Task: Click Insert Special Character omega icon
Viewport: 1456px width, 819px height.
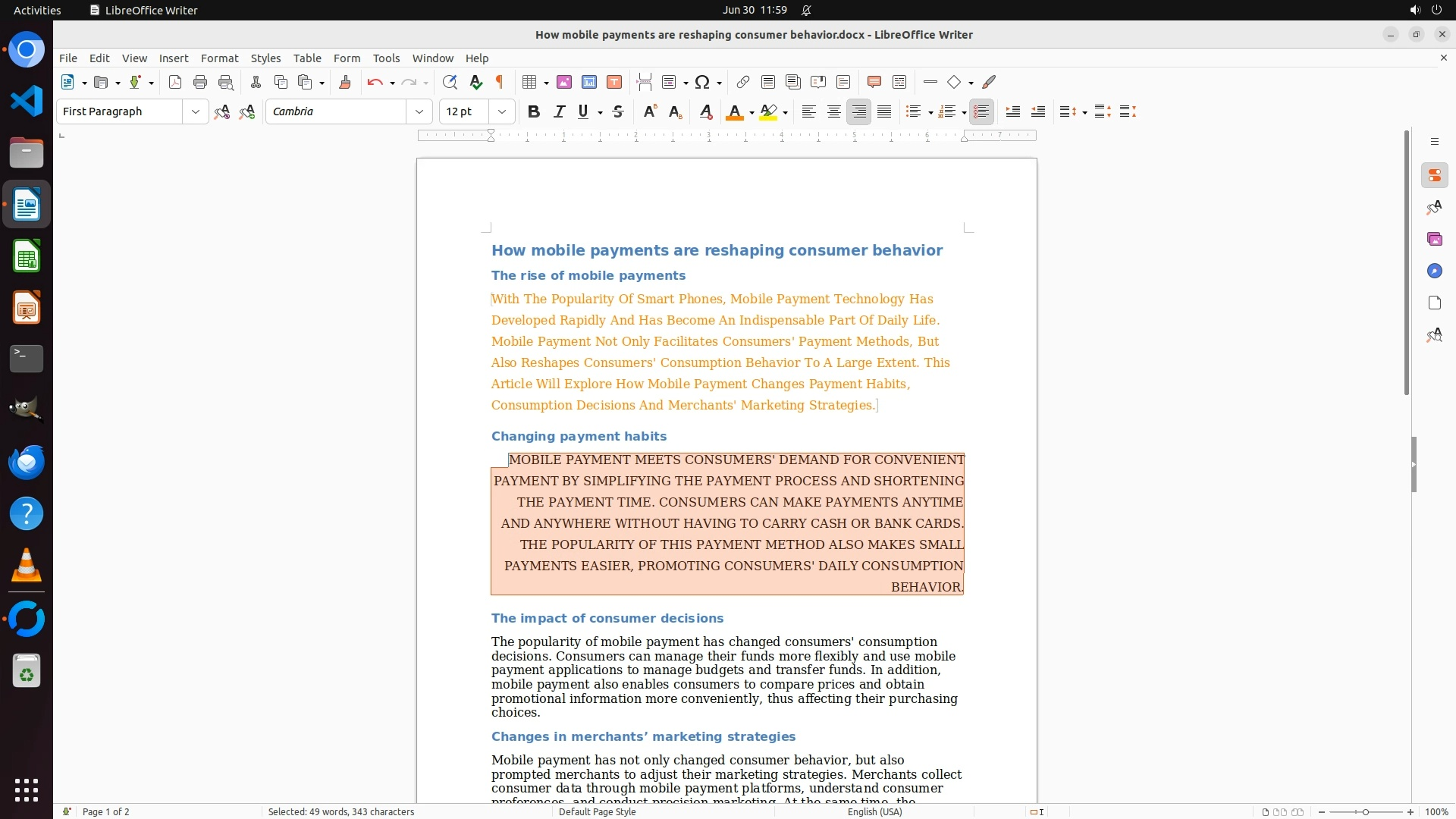Action: click(702, 82)
